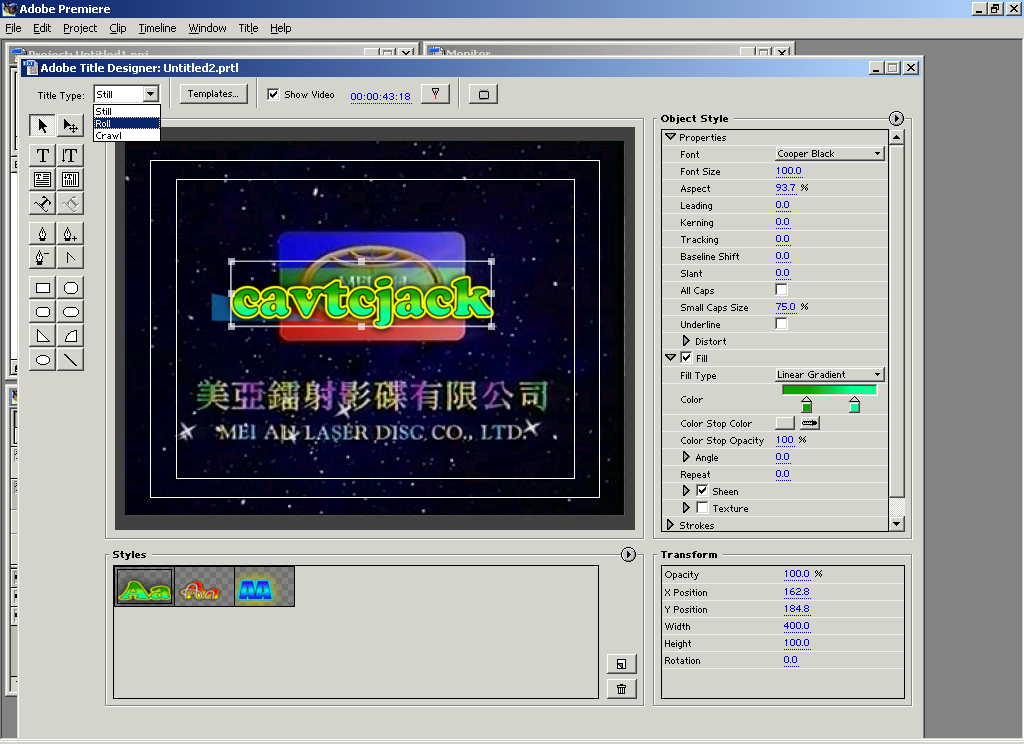The height and width of the screenshot is (744, 1024).
Task: Enable the Underline checkbox
Action: click(x=781, y=323)
